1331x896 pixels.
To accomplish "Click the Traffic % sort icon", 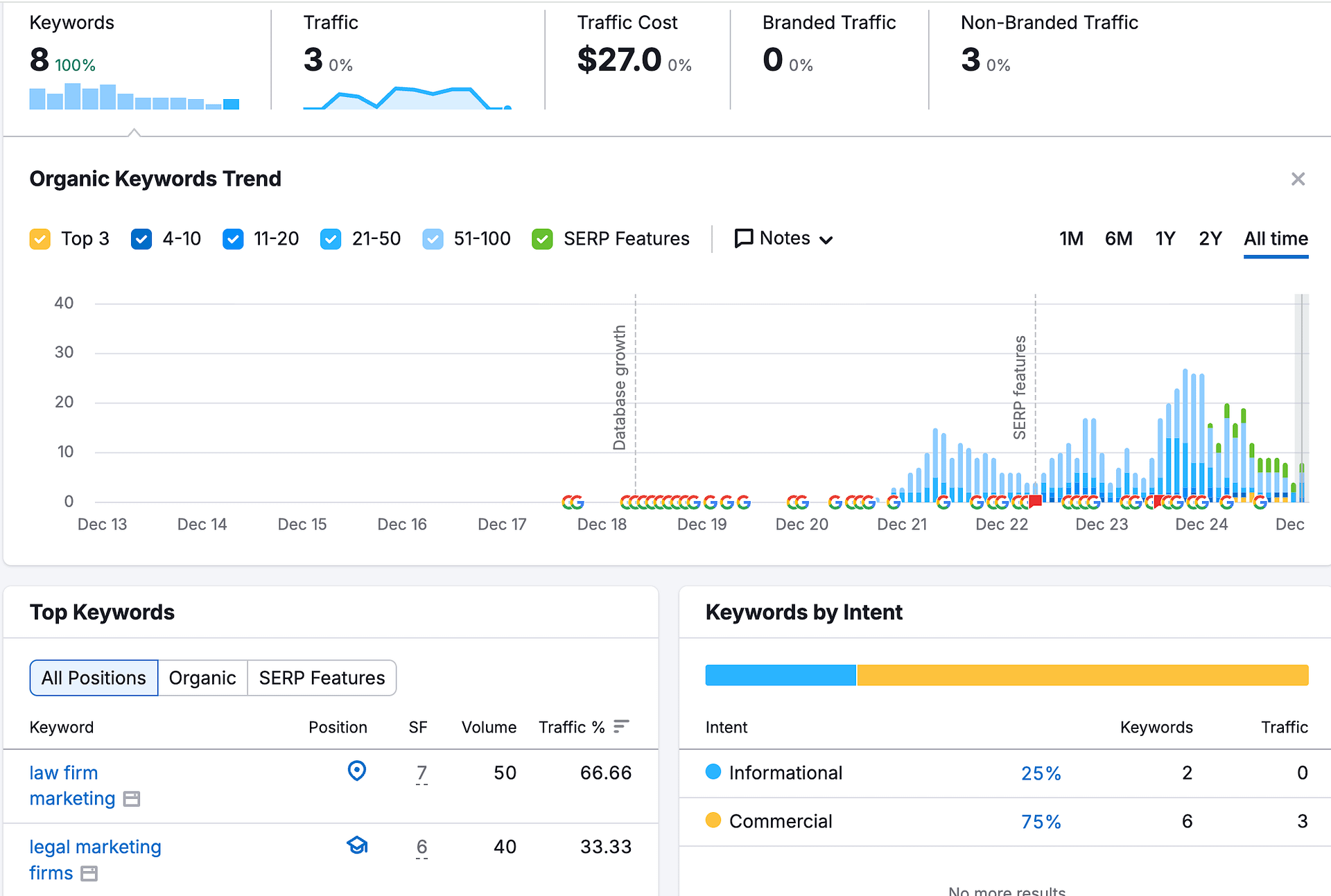I will click(x=621, y=726).
